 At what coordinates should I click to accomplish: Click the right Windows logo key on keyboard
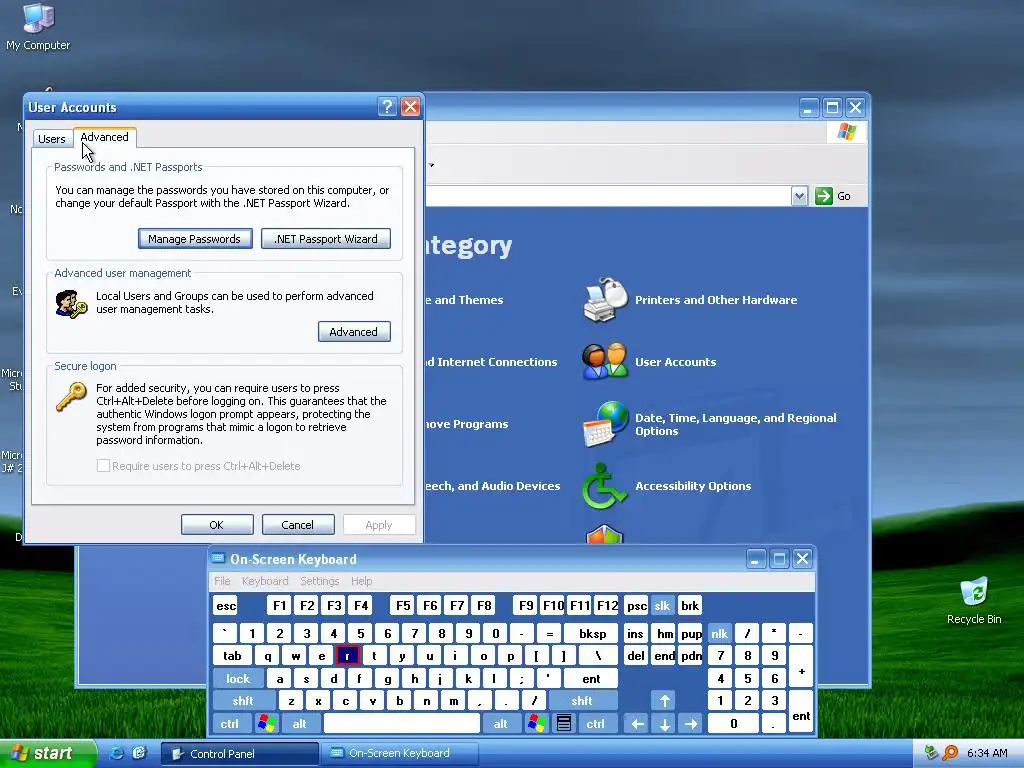pos(536,724)
